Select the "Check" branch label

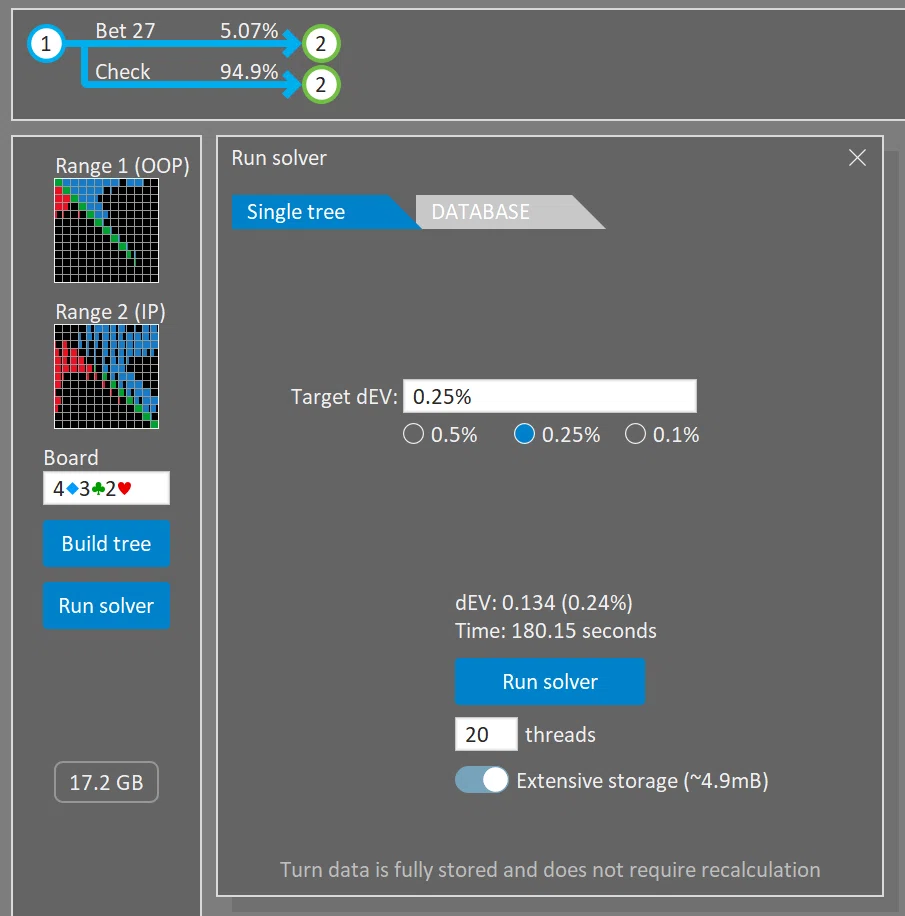click(x=123, y=71)
